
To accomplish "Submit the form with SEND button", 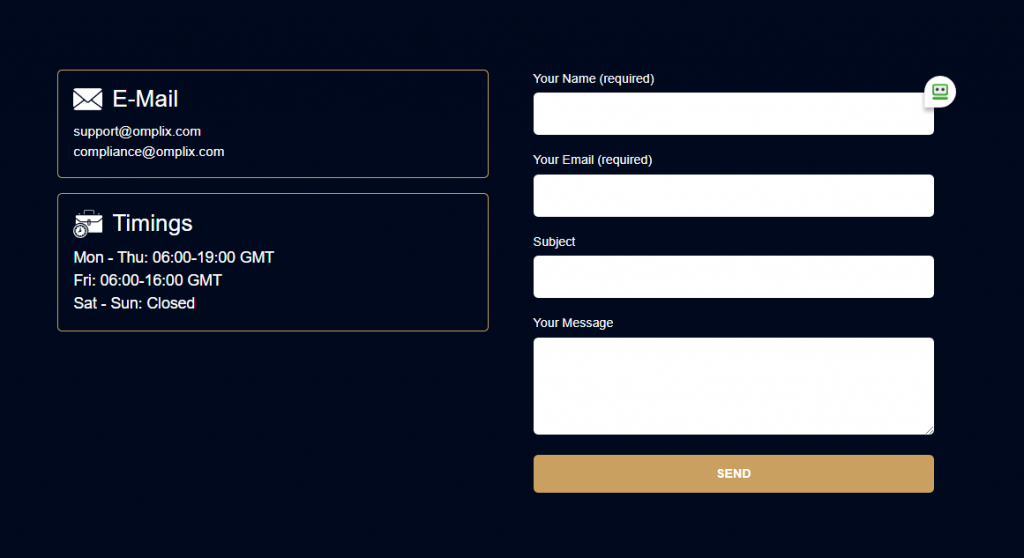I will (x=733, y=474).
